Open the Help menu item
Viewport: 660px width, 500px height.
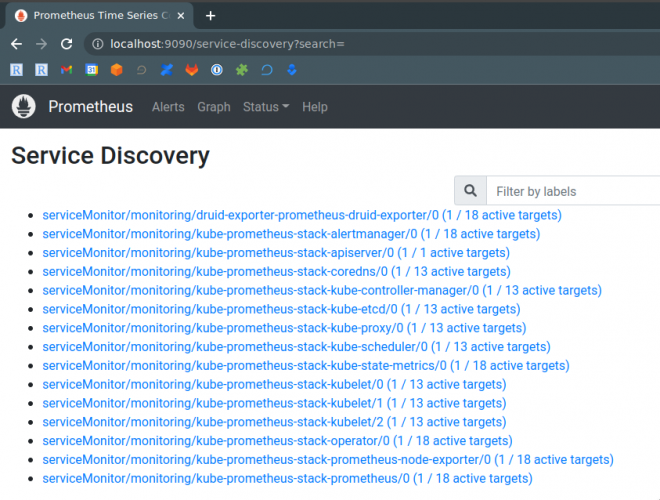315,107
